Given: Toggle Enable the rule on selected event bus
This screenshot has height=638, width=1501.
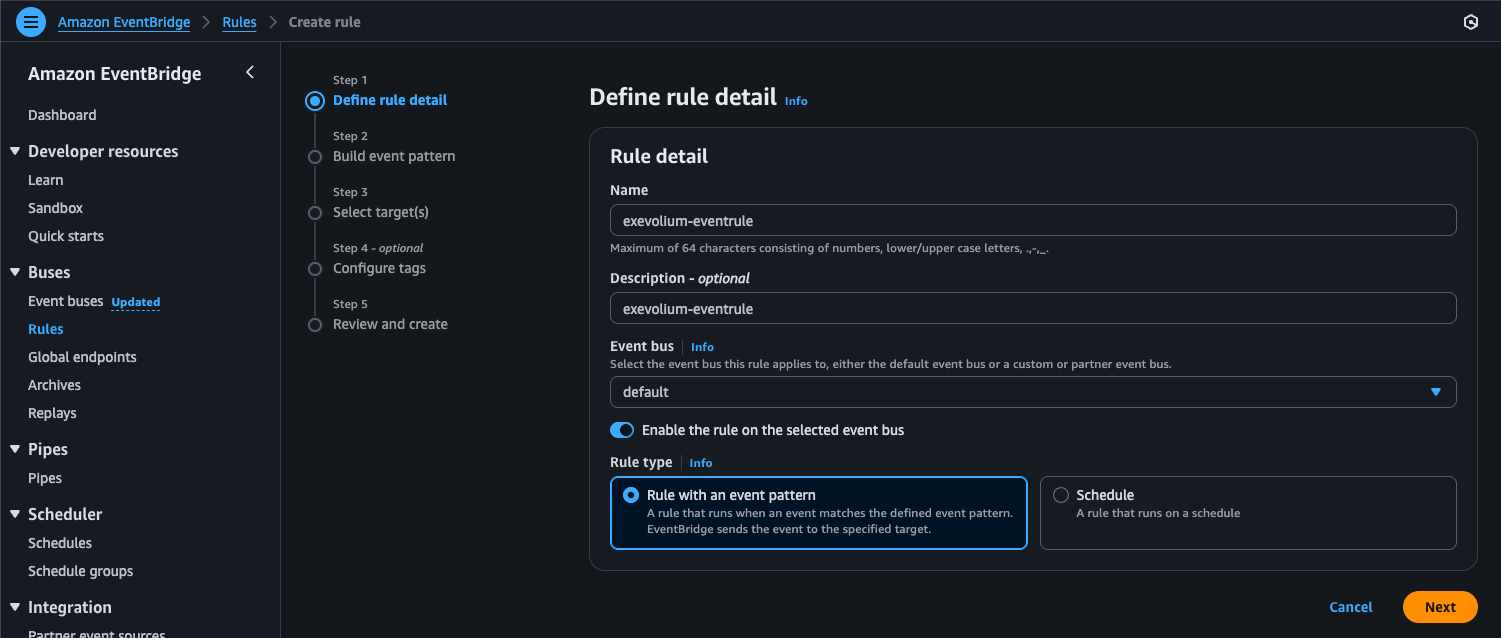Looking at the screenshot, I should pos(622,430).
